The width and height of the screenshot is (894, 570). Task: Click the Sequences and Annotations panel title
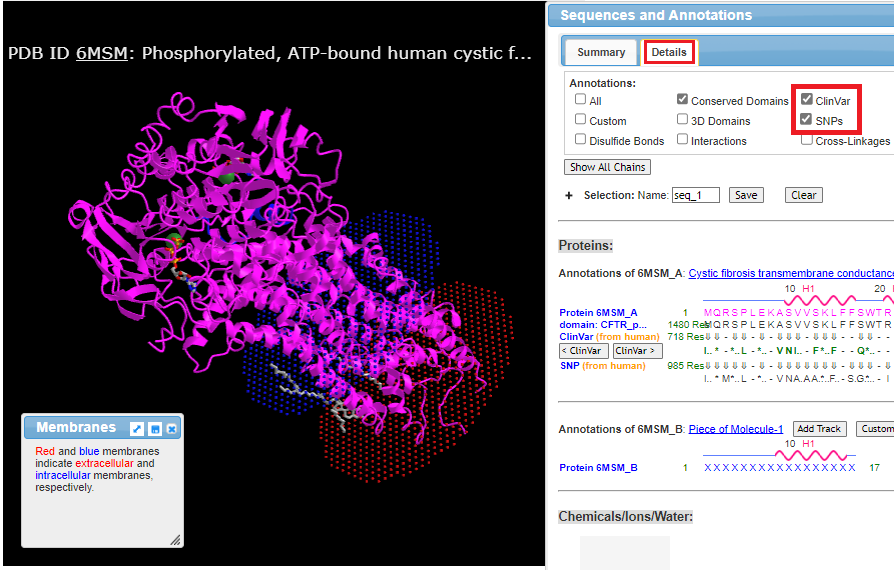[656, 15]
